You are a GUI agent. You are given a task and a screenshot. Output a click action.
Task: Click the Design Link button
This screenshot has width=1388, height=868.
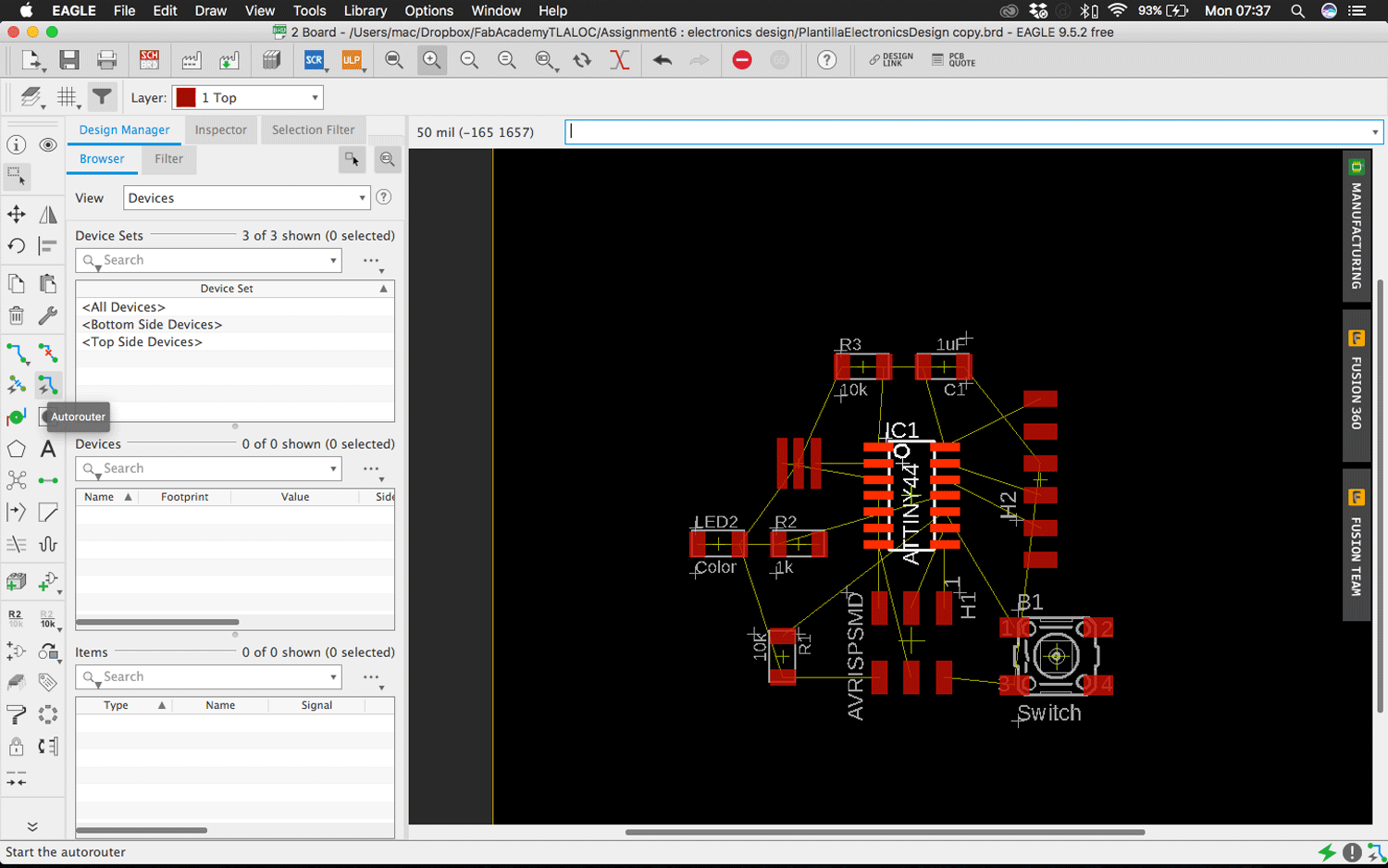pos(891,60)
